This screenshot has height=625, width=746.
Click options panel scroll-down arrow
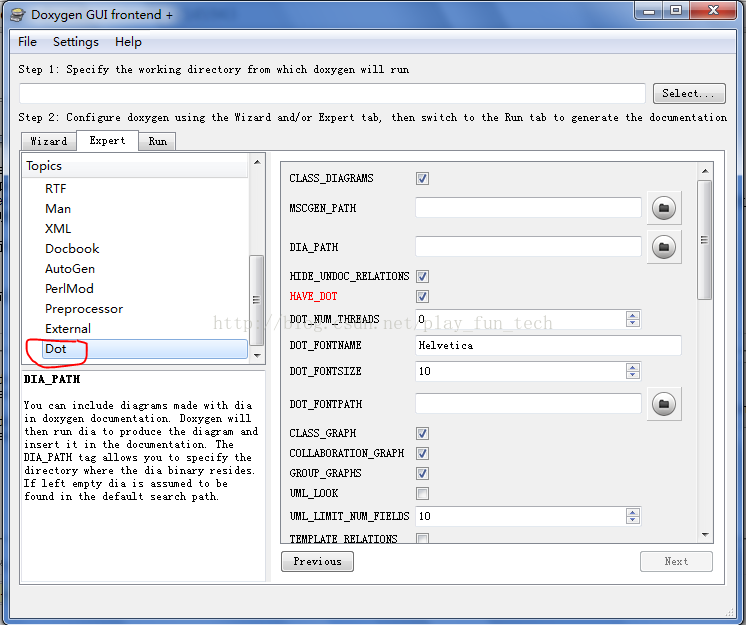705,535
